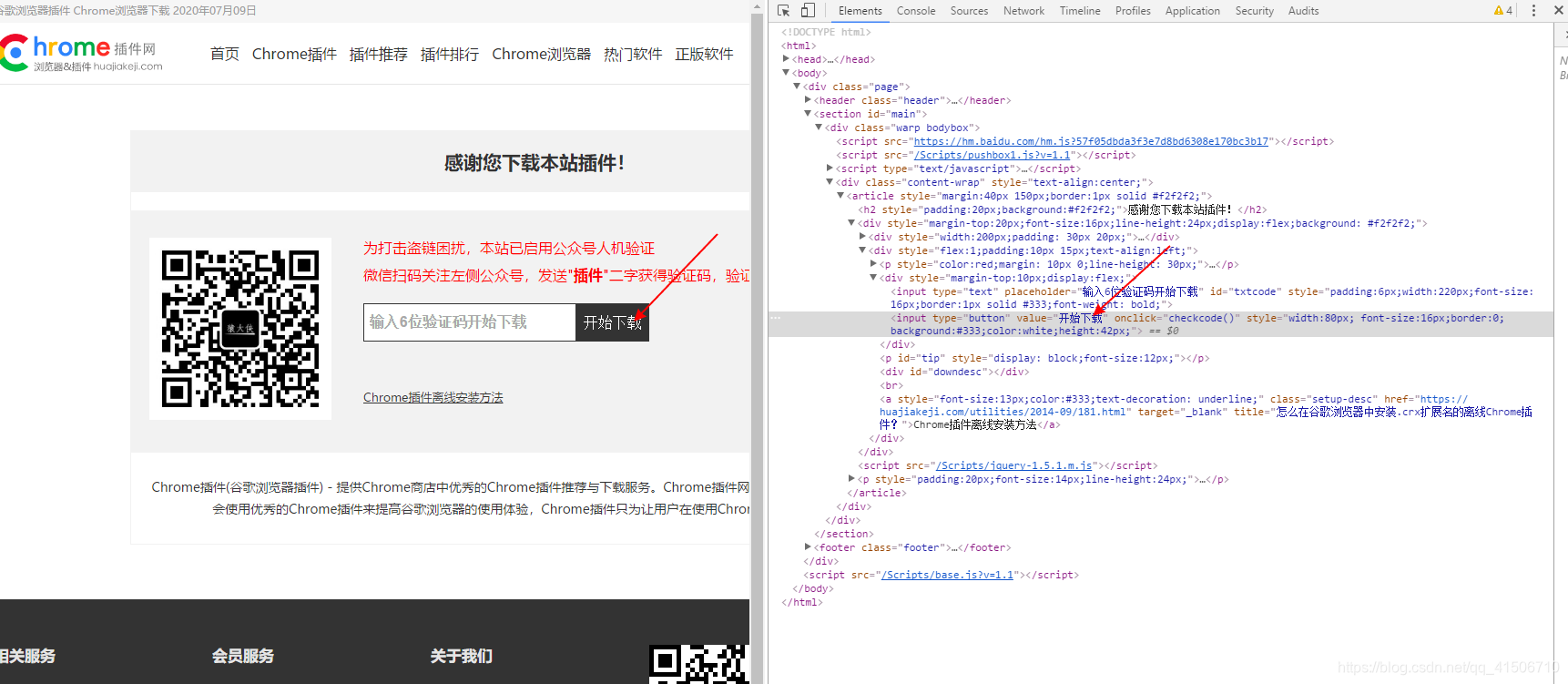Open 正版软件 navigation item

tap(704, 54)
